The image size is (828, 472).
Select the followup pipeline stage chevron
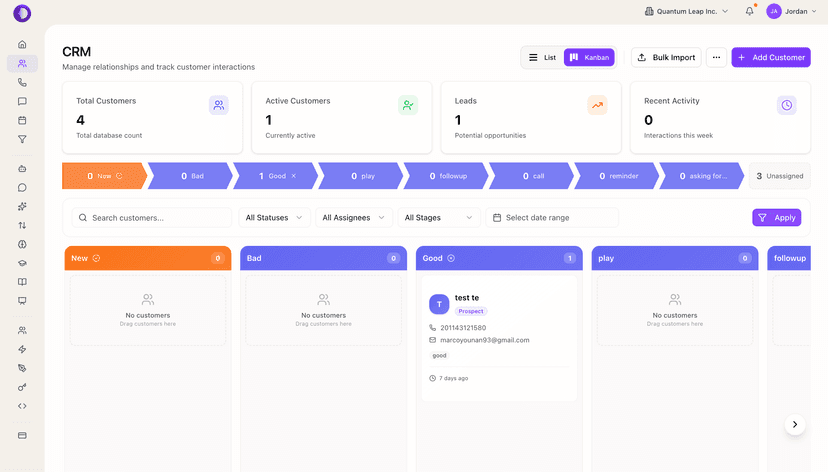tap(447, 176)
